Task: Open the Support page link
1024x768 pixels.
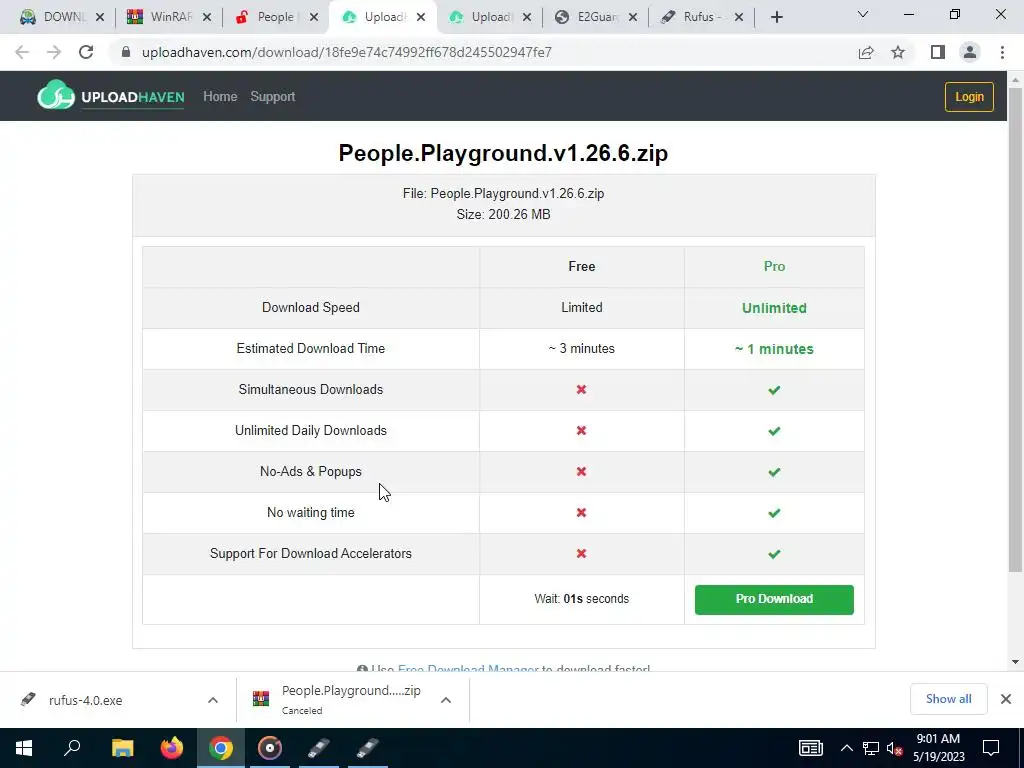Action: (x=272, y=97)
